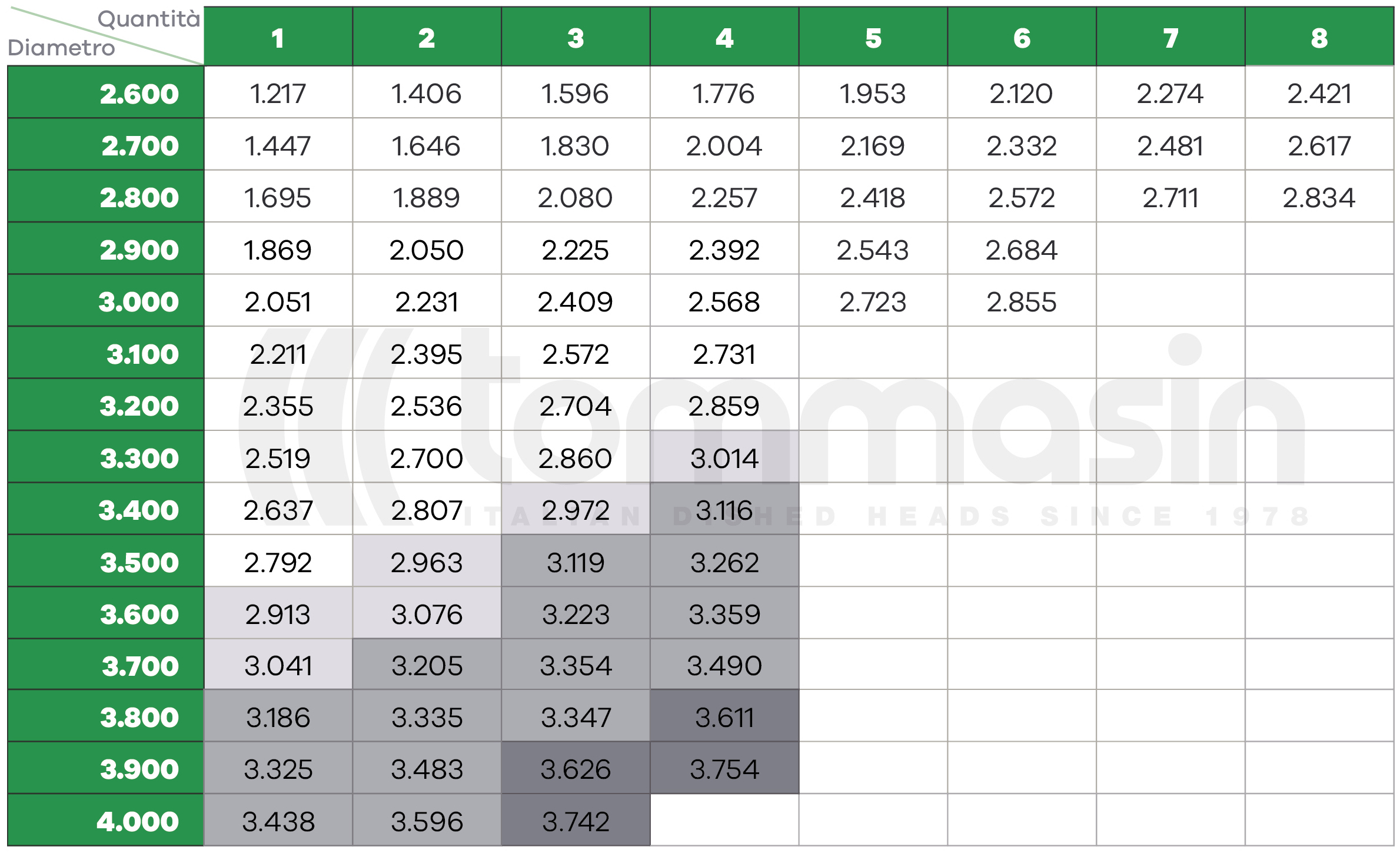Select dark shaded cell 3.611
This screenshot has height=853, width=1400.
[x=724, y=716]
